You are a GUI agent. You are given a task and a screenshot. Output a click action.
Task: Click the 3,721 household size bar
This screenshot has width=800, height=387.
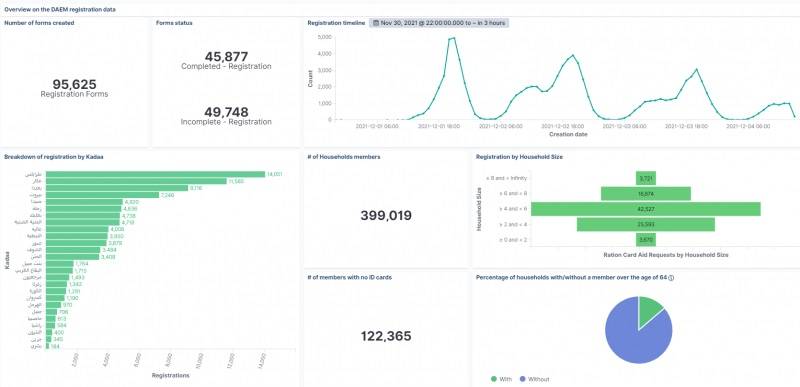click(646, 178)
